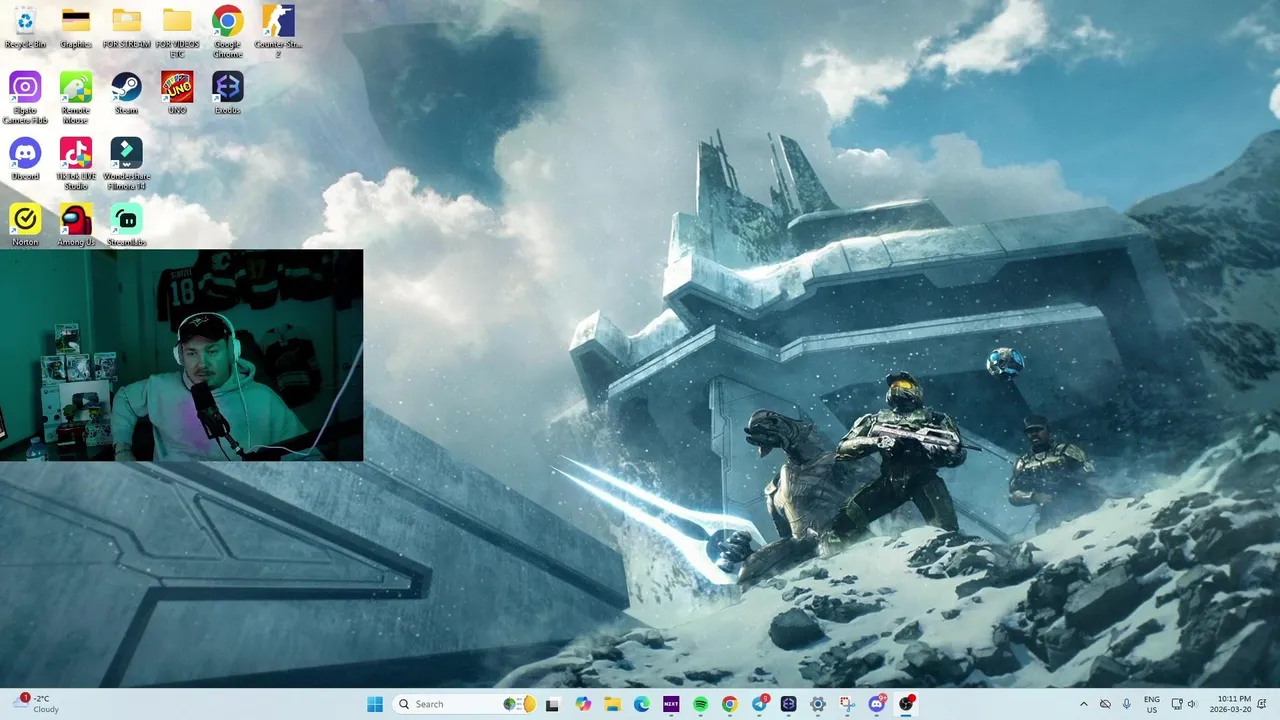The image size is (1280, 720).
Task: Select the Steam desktop shortcut
Action: (x=126, y=93)
